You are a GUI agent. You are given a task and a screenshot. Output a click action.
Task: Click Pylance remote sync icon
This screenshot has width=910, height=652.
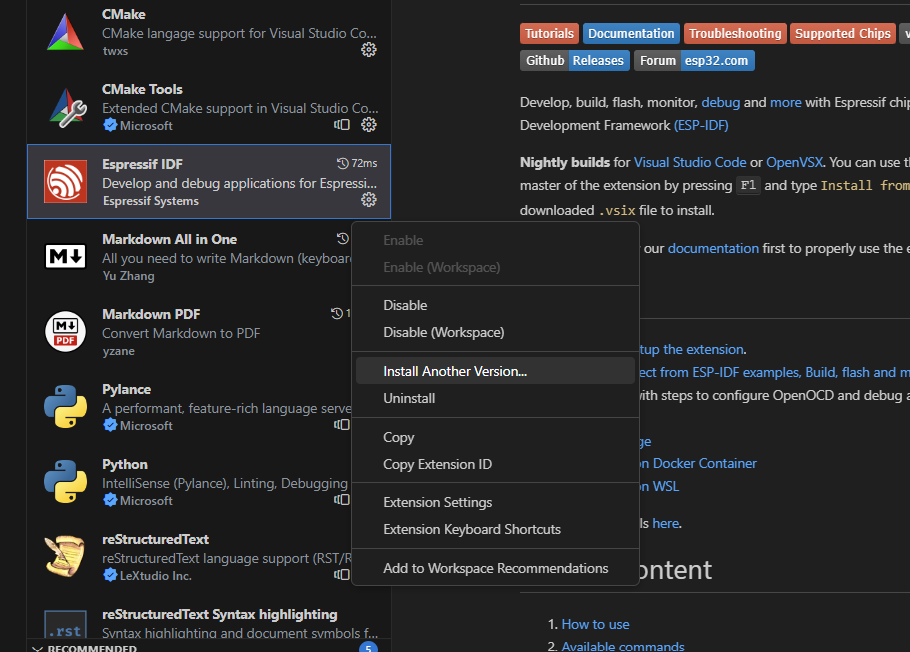[342, 425]
